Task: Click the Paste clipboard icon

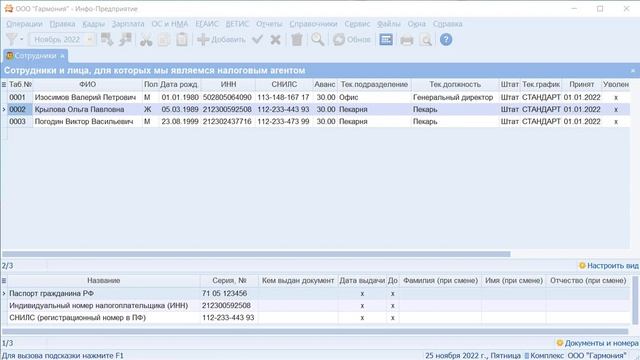Action: coord(182,40)
